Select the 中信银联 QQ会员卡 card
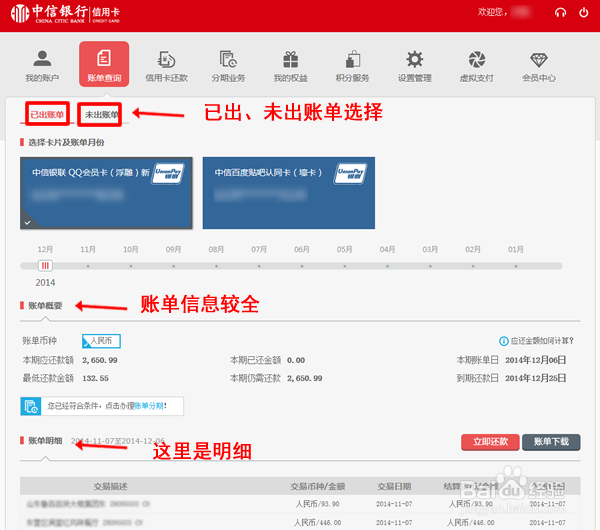Viewport: 600px width, 530px height. pyautogui.click(x=106, y=193)
